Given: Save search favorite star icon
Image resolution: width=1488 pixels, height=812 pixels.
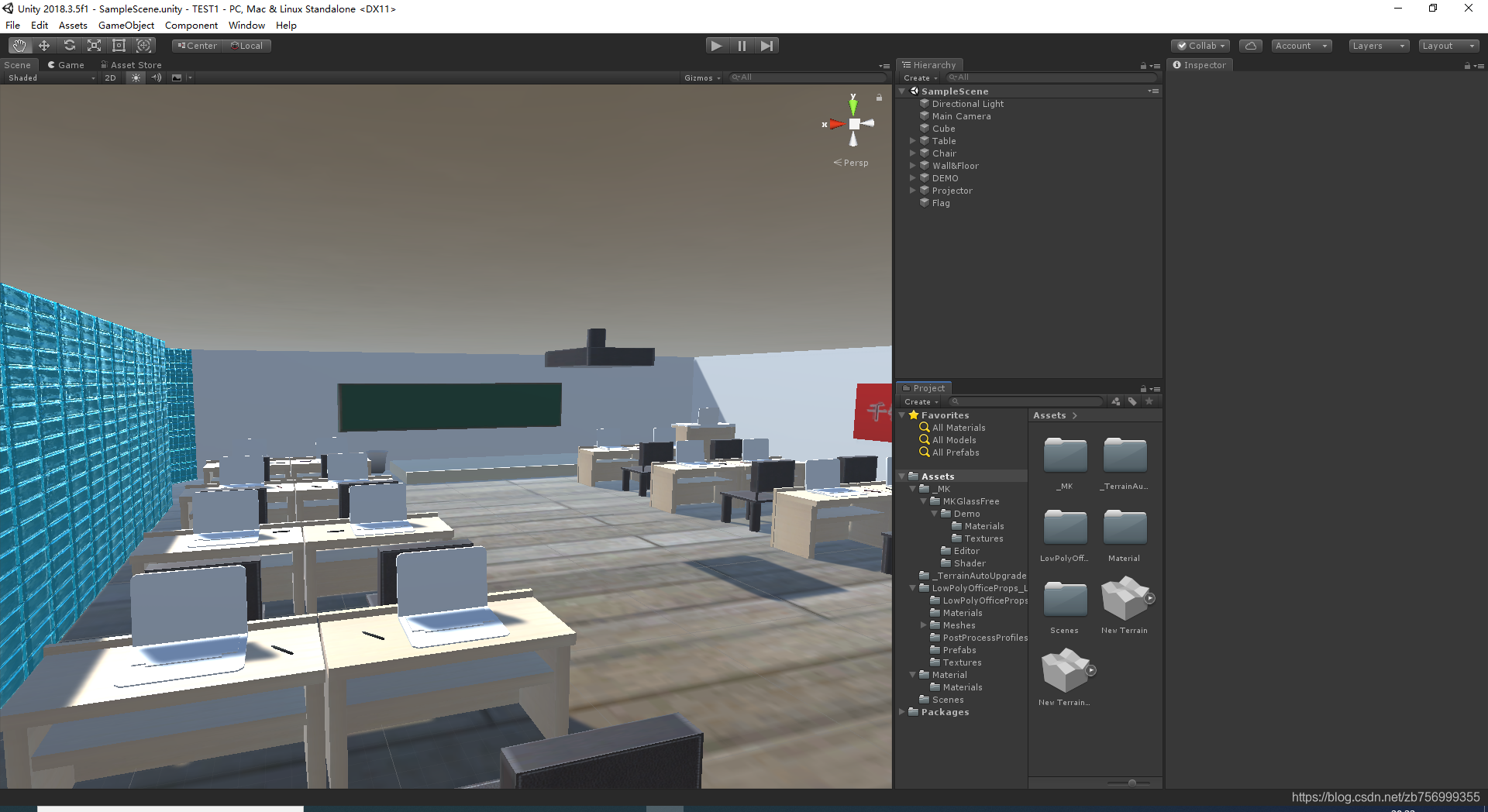Looking at the screenshot, I should [1149, 401].
